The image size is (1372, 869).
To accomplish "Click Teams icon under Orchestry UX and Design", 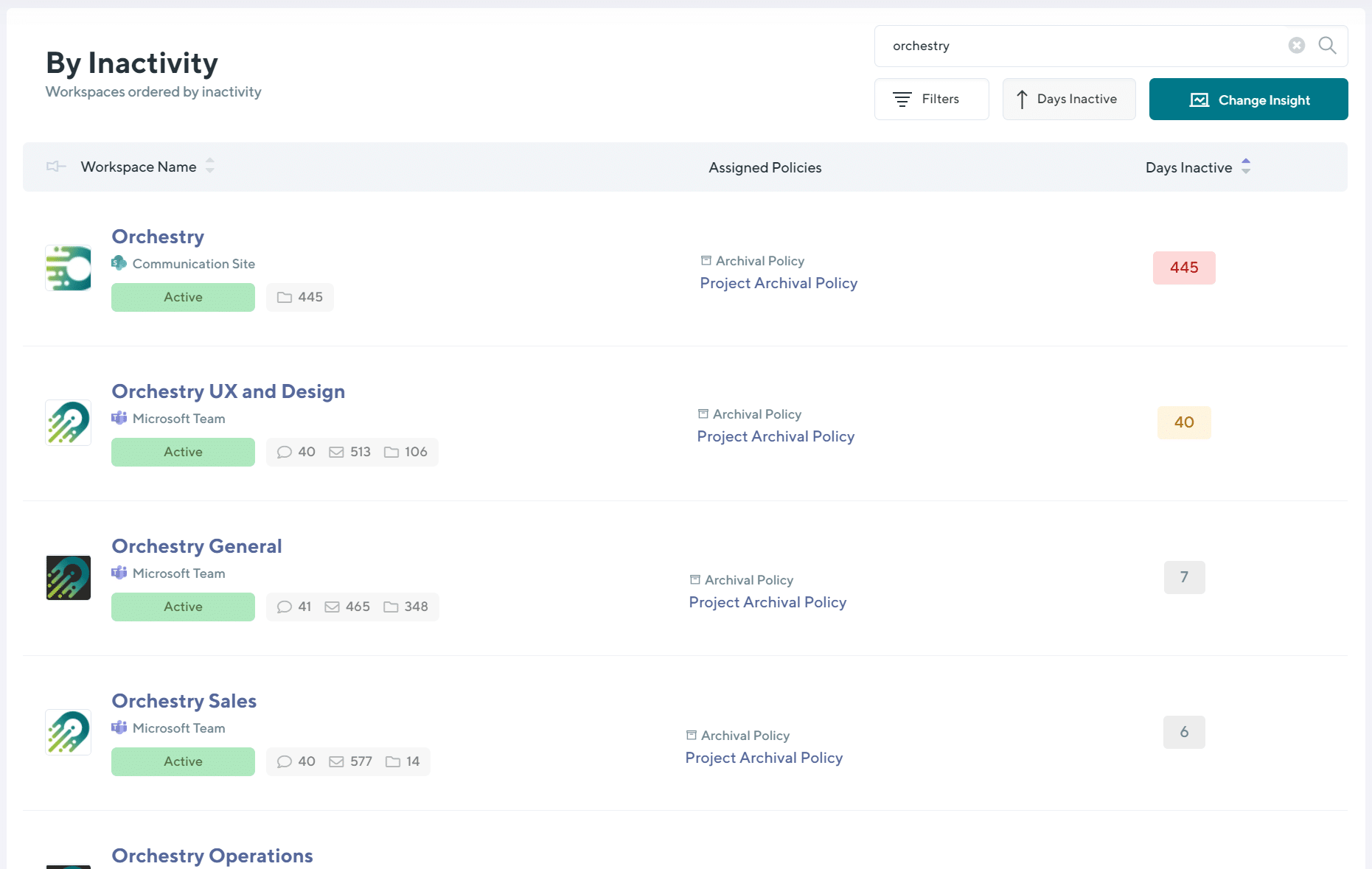I will coord(119,418).
